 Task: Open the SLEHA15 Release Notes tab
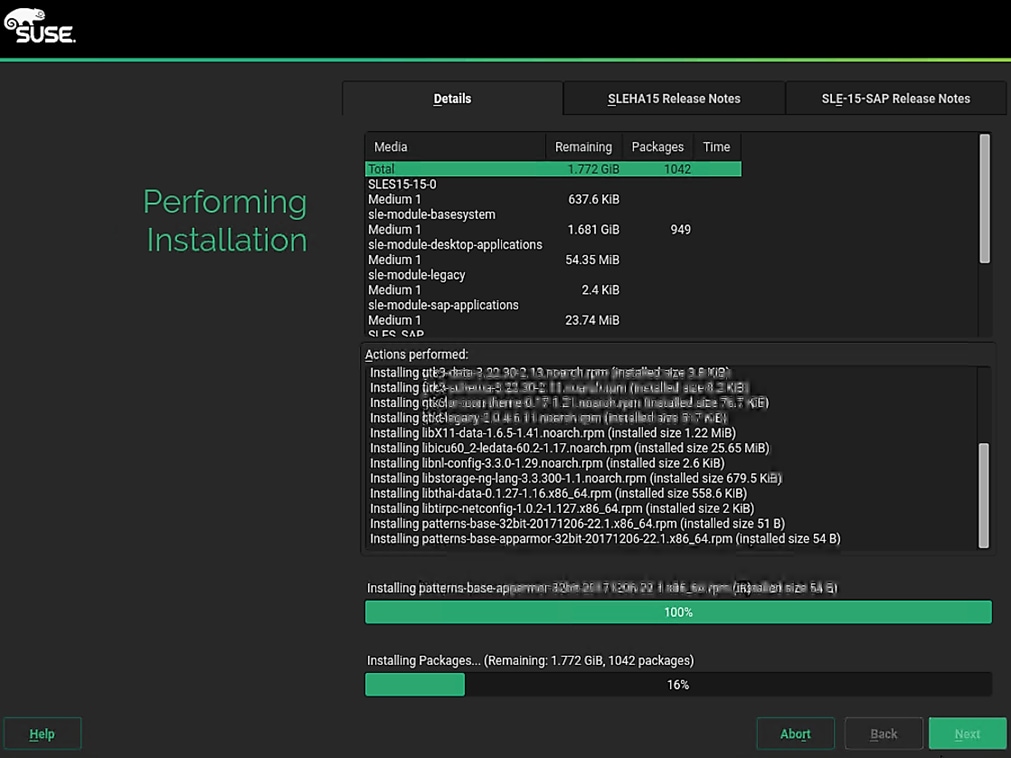(674, 99)
